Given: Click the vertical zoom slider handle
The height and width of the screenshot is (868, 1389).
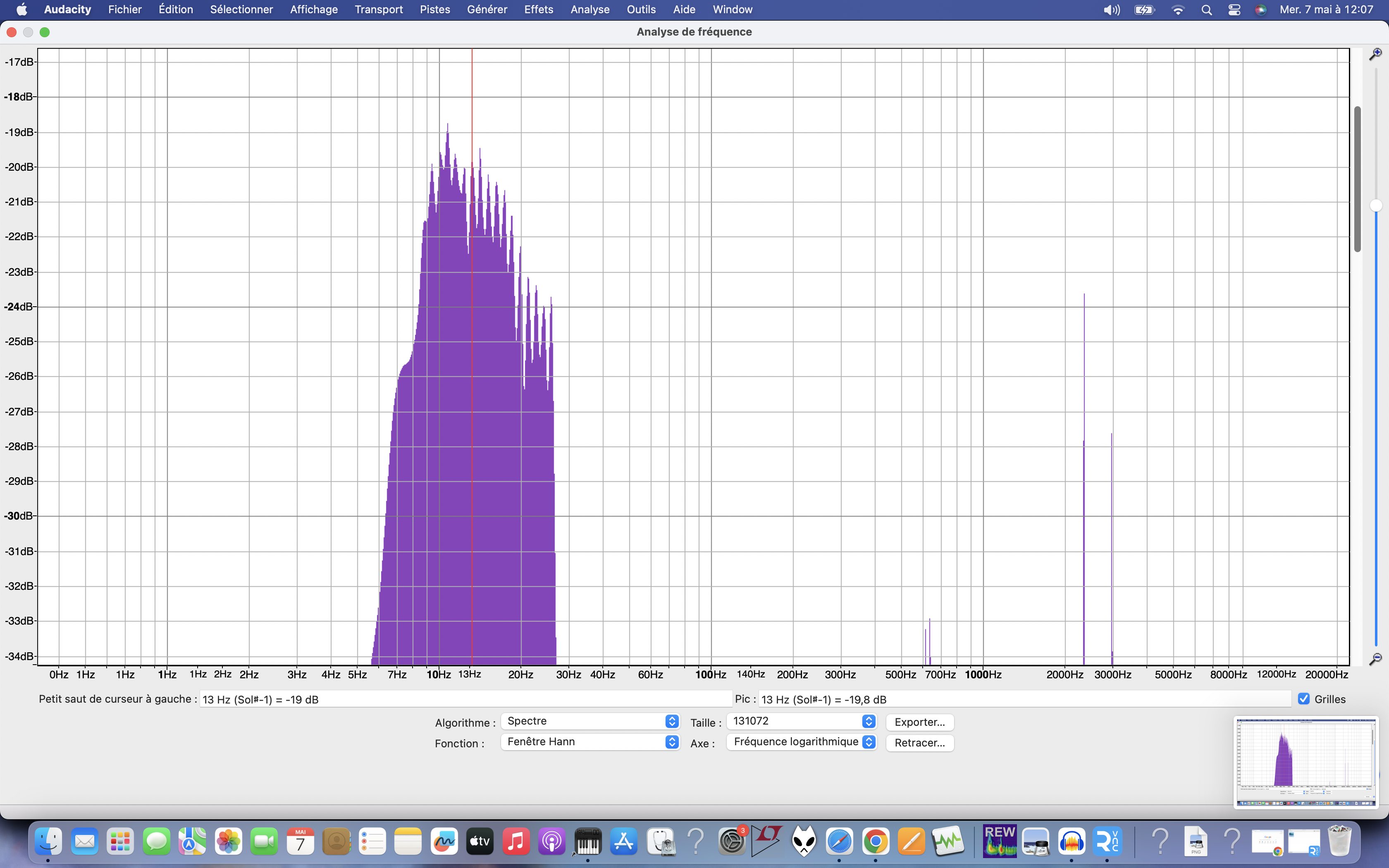Looking at the screenshot, I should coord(1376,205).
